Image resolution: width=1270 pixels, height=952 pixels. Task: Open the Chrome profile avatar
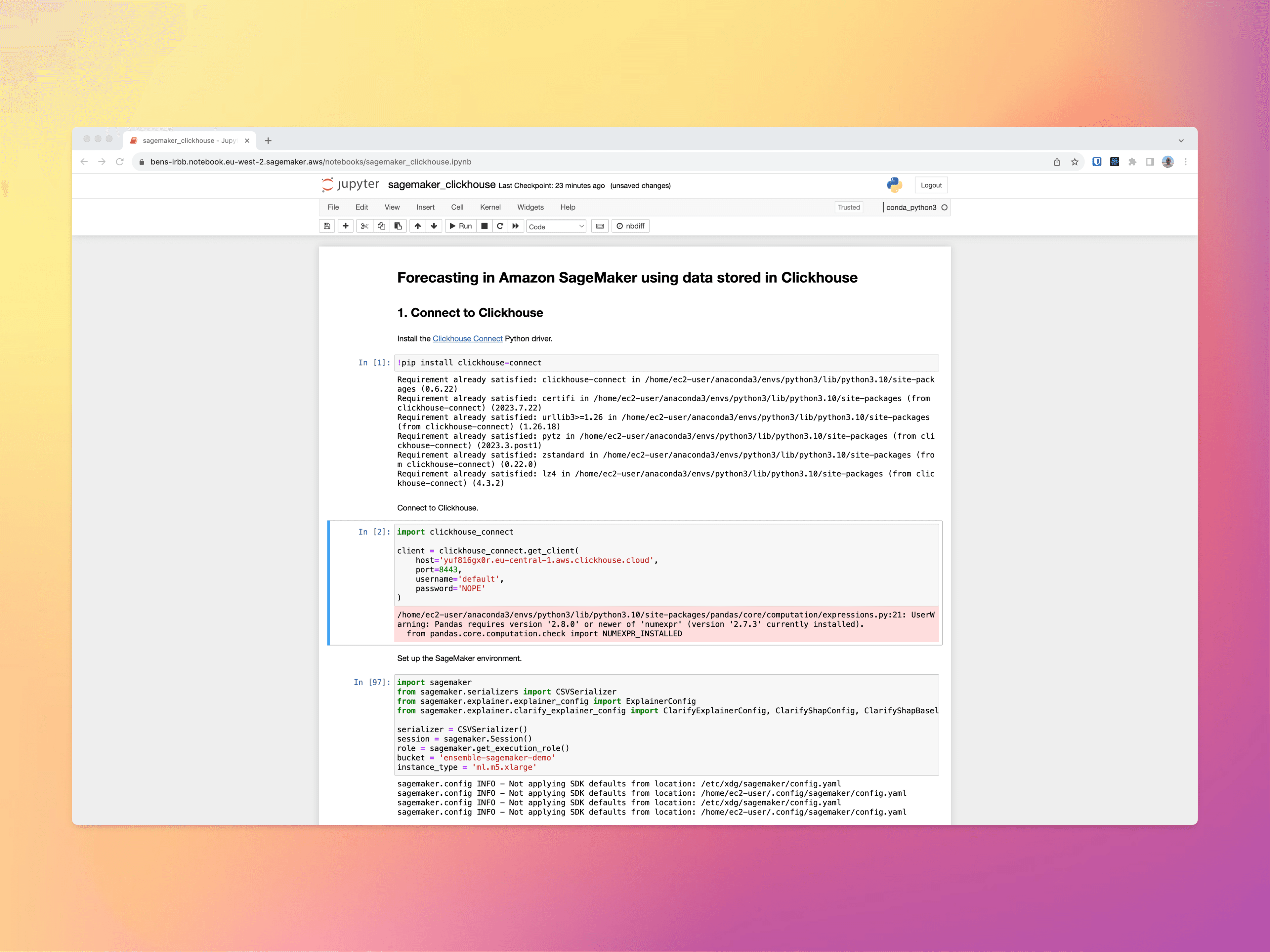(1168, 162)
